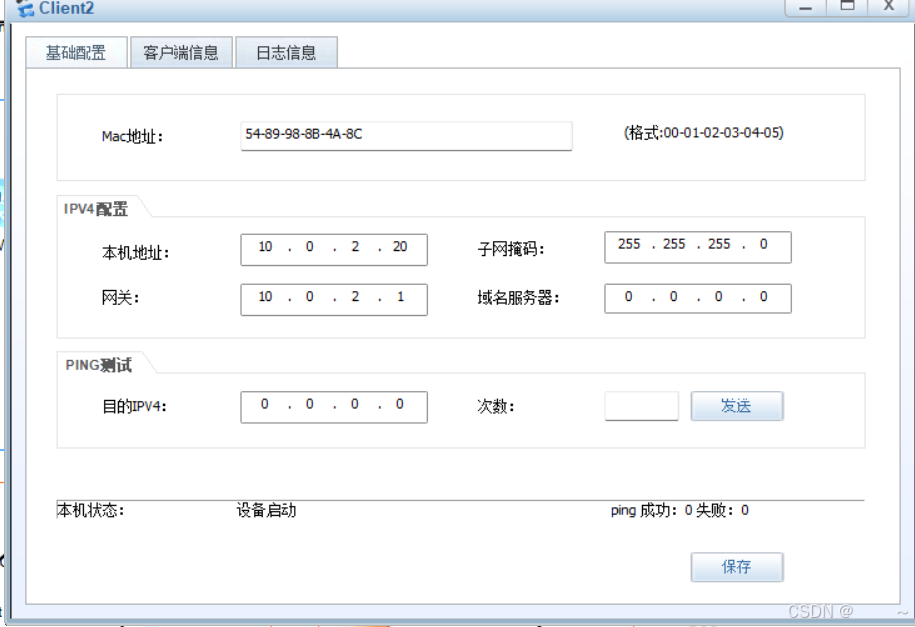Click the format hint (格式:00-01-02-03-04-05)
The image size is (915, 627).
point(704,133)
